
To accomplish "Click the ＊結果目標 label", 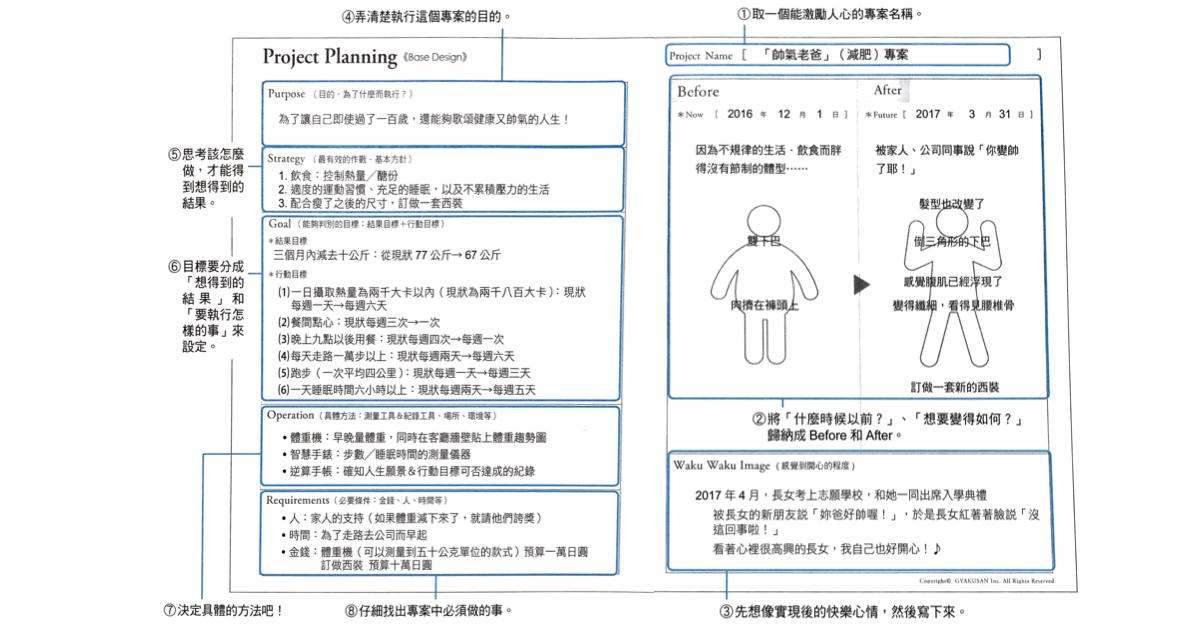I will (x=289, y=241).
